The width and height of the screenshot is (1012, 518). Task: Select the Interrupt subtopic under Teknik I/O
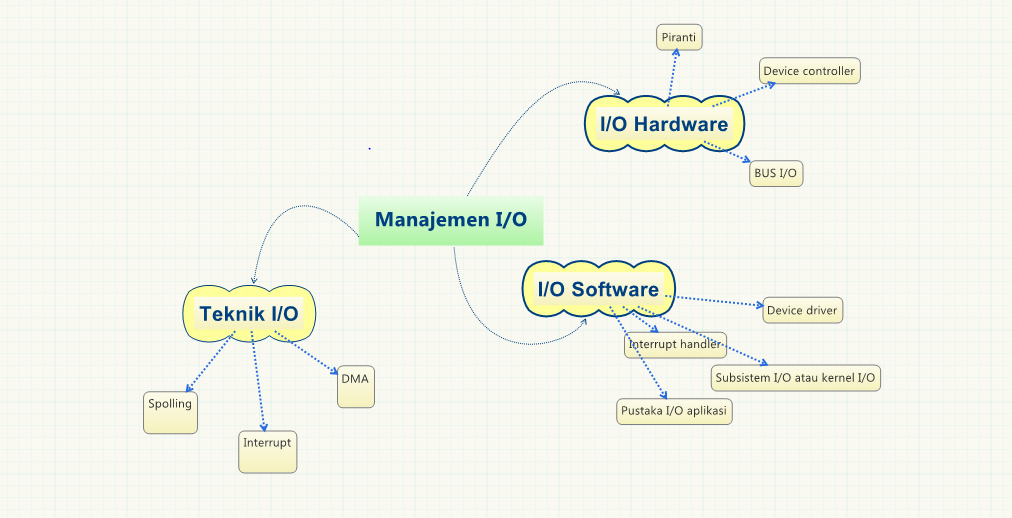[x=268, y=452]
